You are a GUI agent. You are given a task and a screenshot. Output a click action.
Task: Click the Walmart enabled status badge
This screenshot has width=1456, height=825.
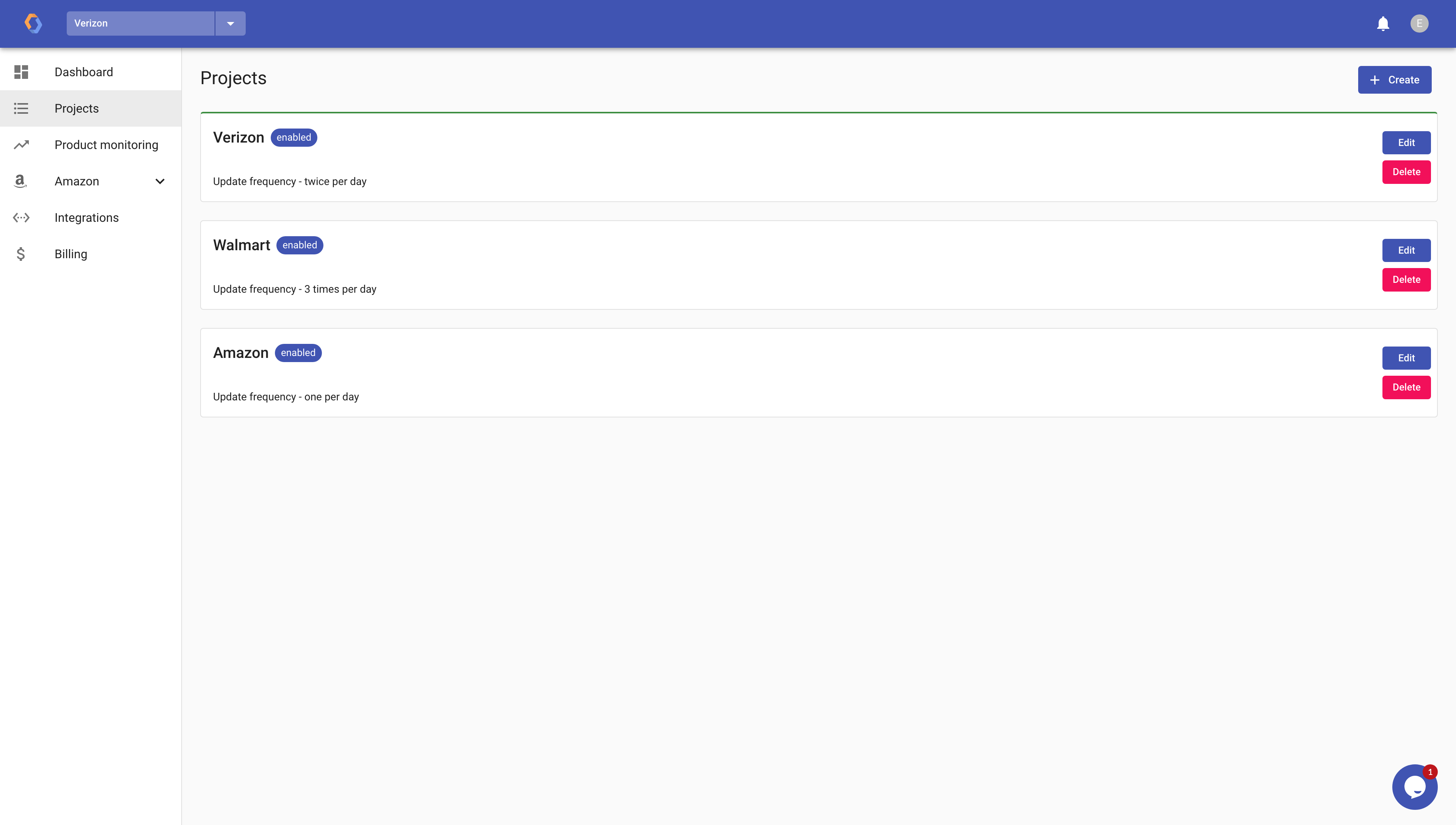click(x=300, y=245)
